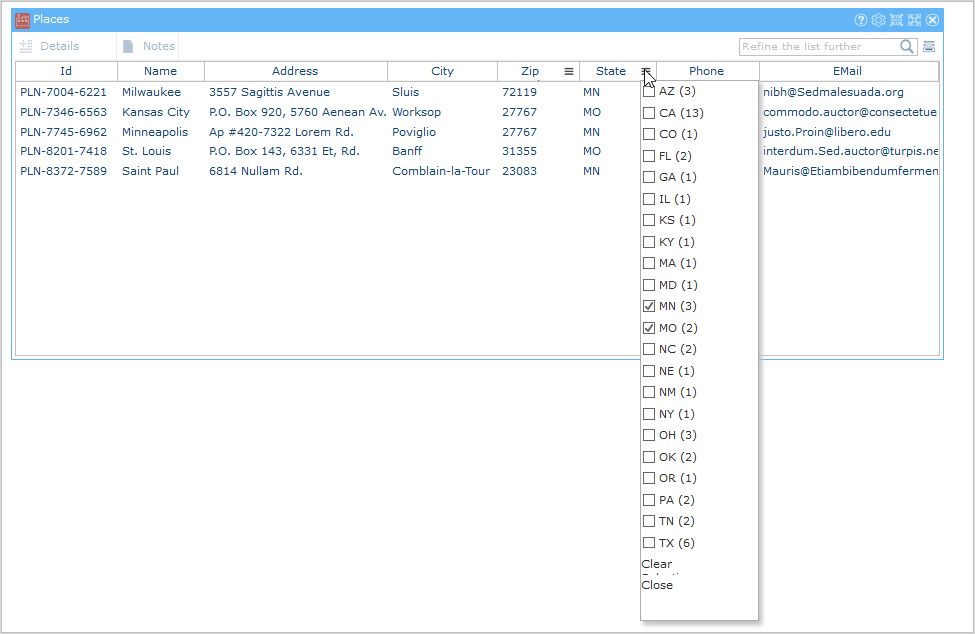
Task: Click the zip value 72119
Action: tap(519, 92)
